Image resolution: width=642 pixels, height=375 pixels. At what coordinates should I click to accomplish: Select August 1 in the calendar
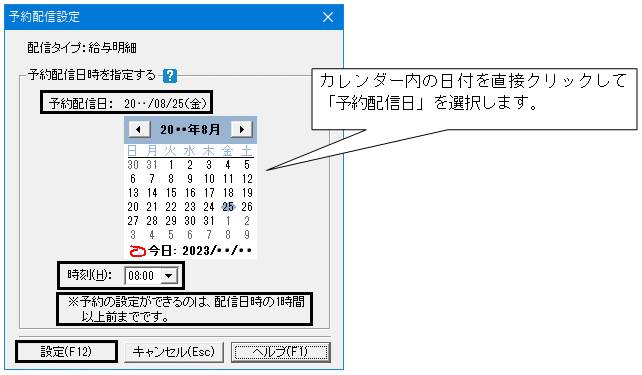point(171,165)
